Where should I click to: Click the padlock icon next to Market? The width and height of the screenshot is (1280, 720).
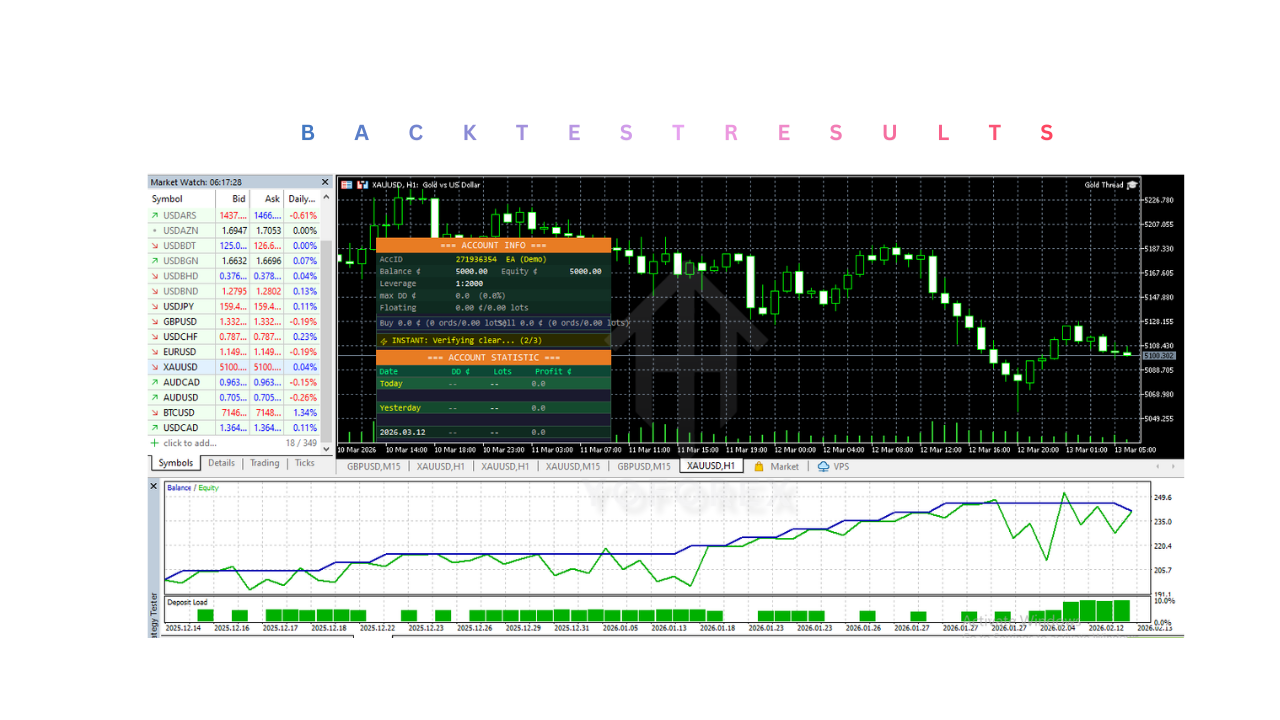tap(759, 466)
